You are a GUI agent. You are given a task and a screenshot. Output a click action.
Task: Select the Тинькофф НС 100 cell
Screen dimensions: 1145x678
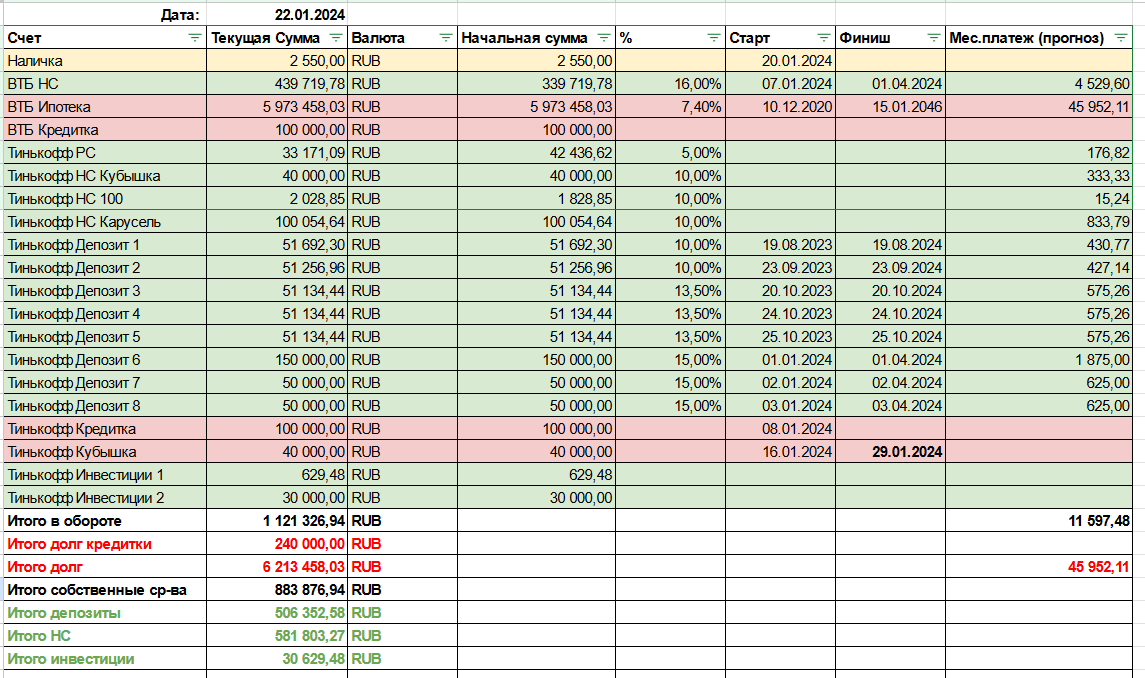click(x=105, y=199)
